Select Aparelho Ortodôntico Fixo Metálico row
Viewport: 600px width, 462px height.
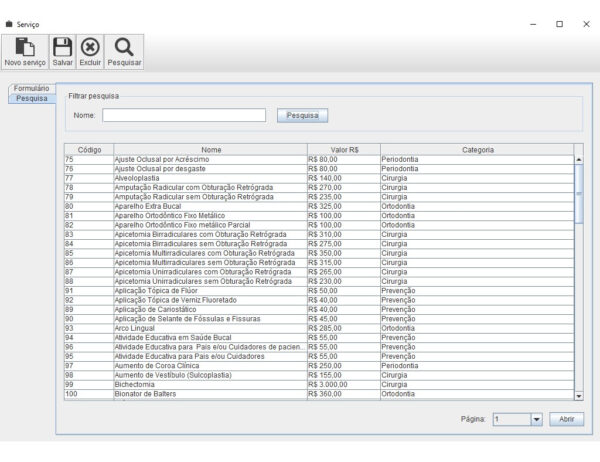click(x=319, y=216)
